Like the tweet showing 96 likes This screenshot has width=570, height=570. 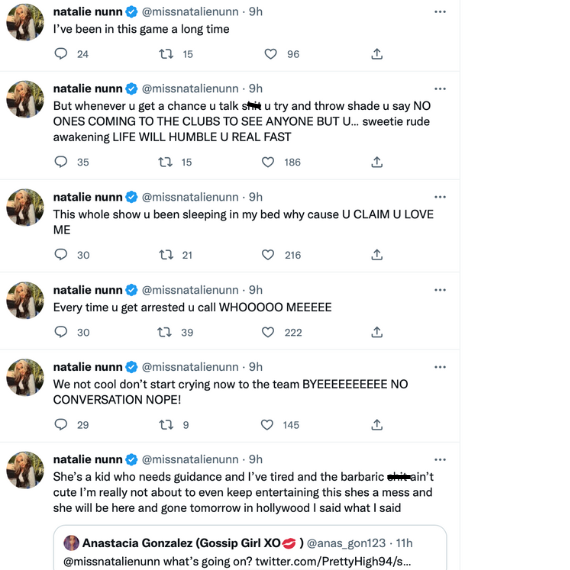[270, 54]
